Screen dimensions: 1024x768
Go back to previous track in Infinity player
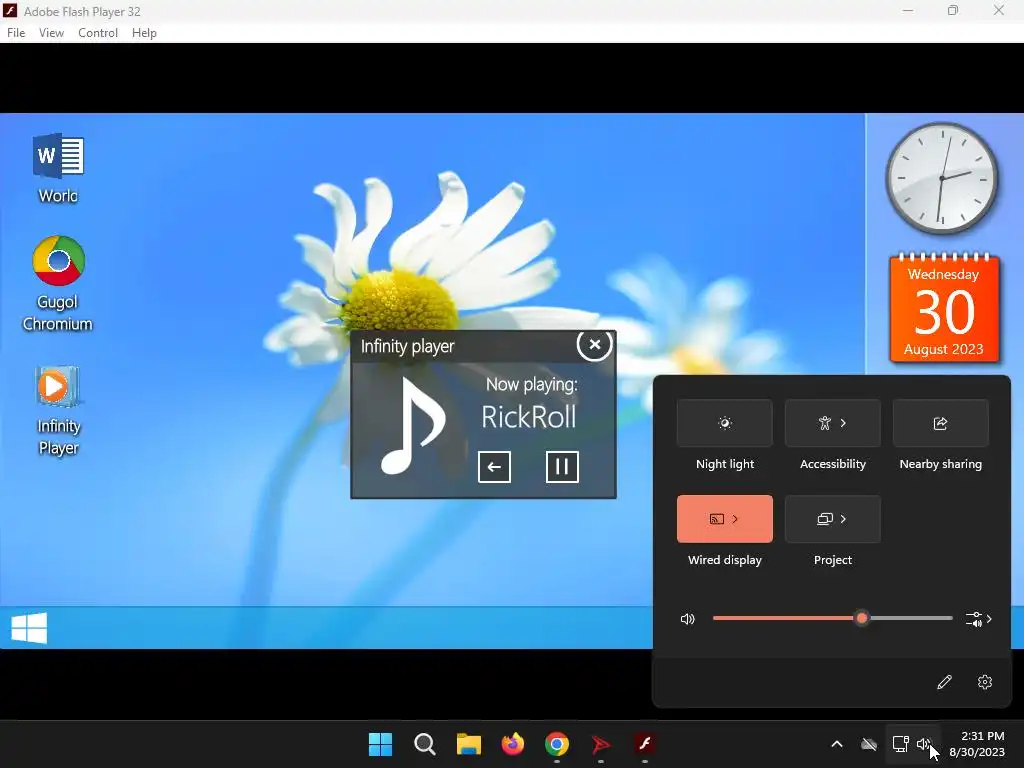tap(494, 467)
